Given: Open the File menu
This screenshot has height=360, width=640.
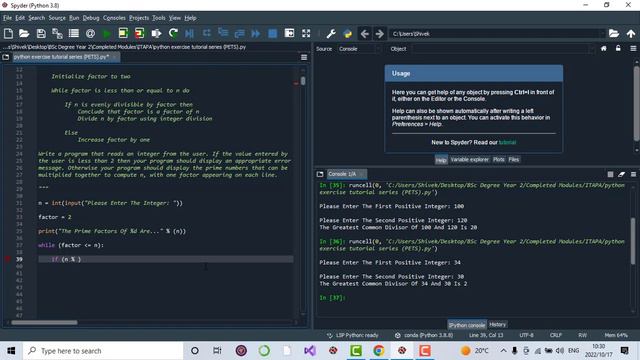Looking at the screenshot, I should tap(7, 18).
